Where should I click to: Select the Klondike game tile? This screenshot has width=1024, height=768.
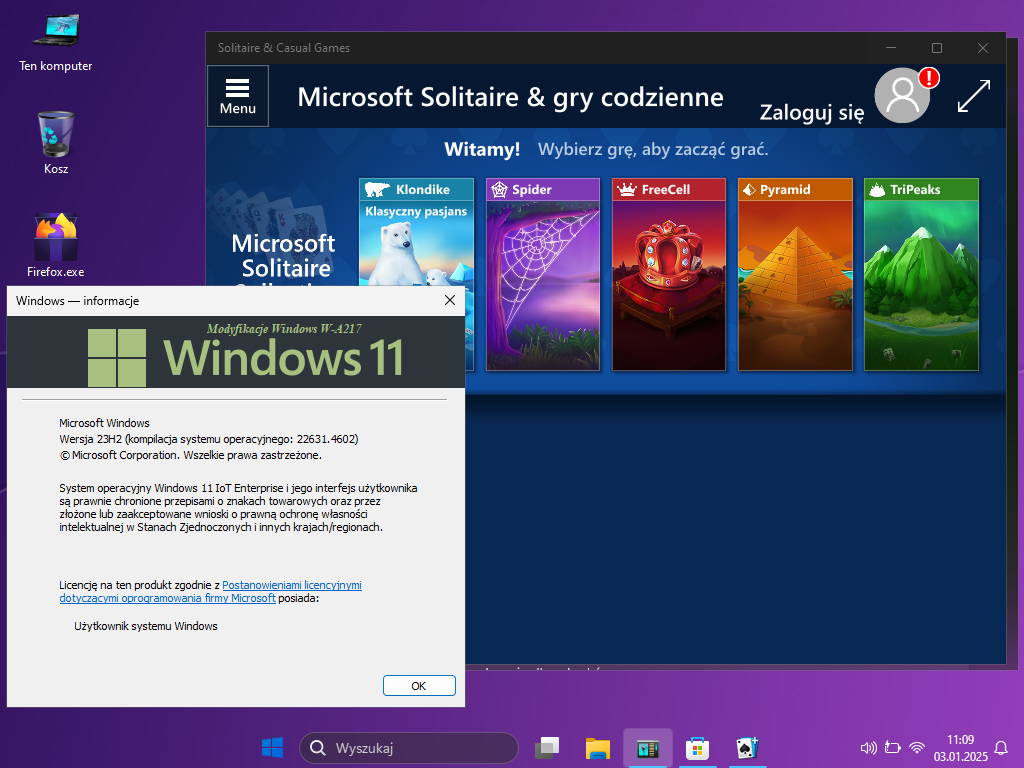[x=415, y=274]
